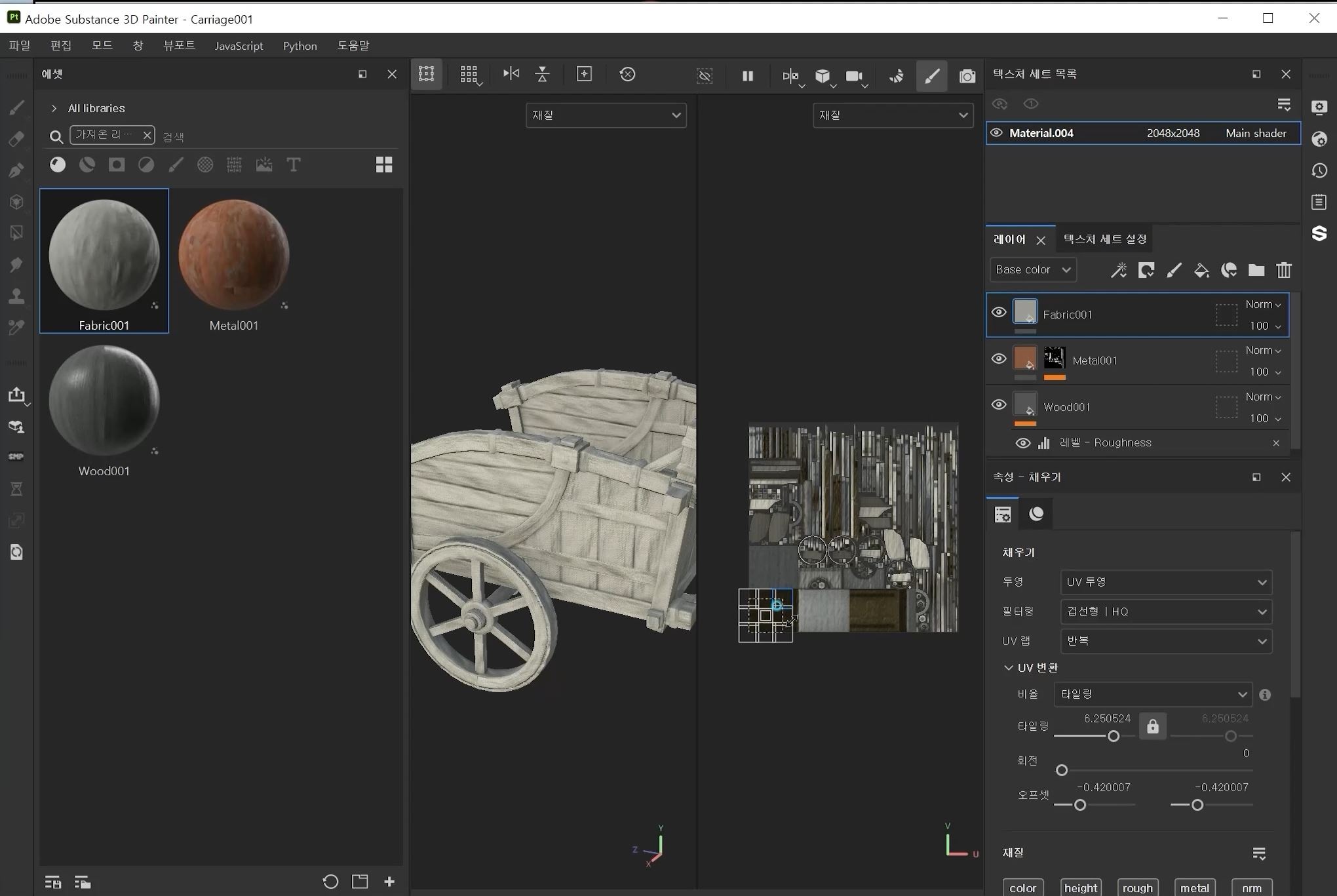Select the Eraser tool in left toolbar
1337x896 pixels.
16,139
